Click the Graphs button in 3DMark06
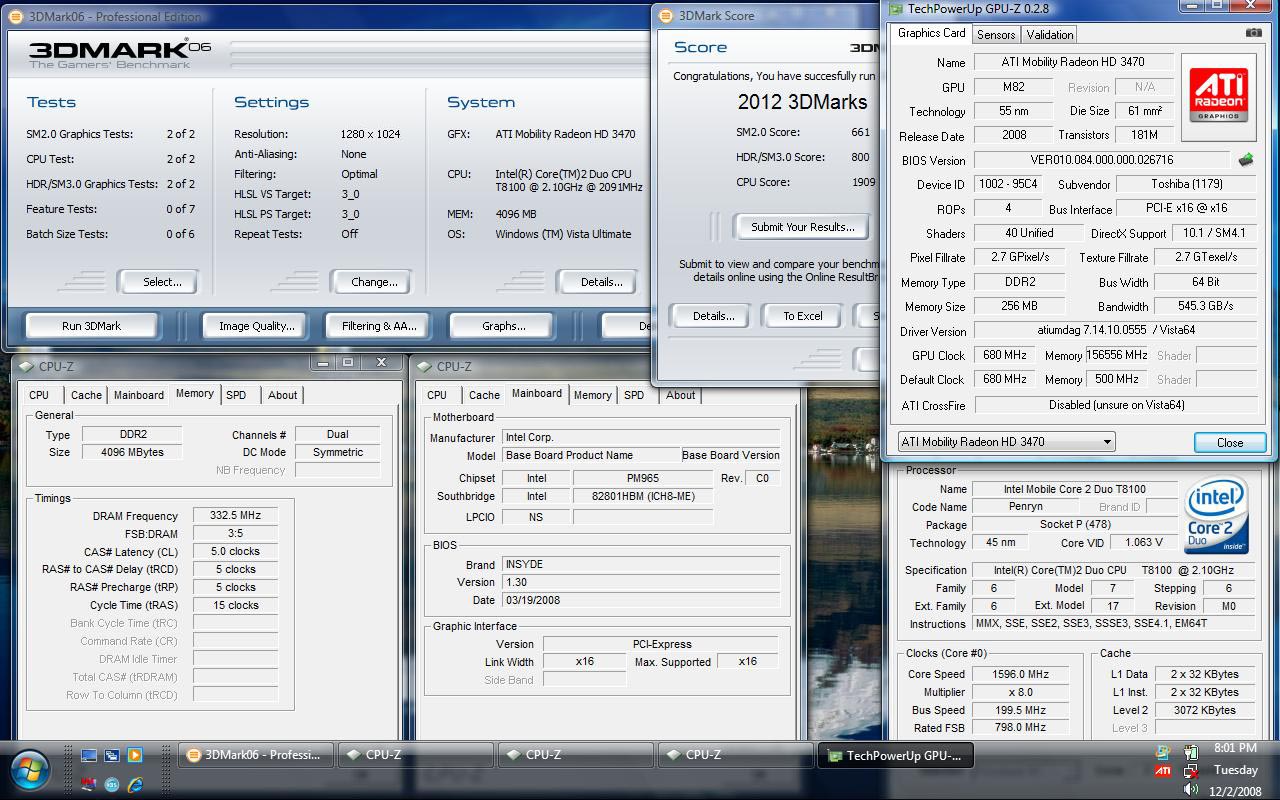This screenshot has height=800, width=1280. click(503, 326)
